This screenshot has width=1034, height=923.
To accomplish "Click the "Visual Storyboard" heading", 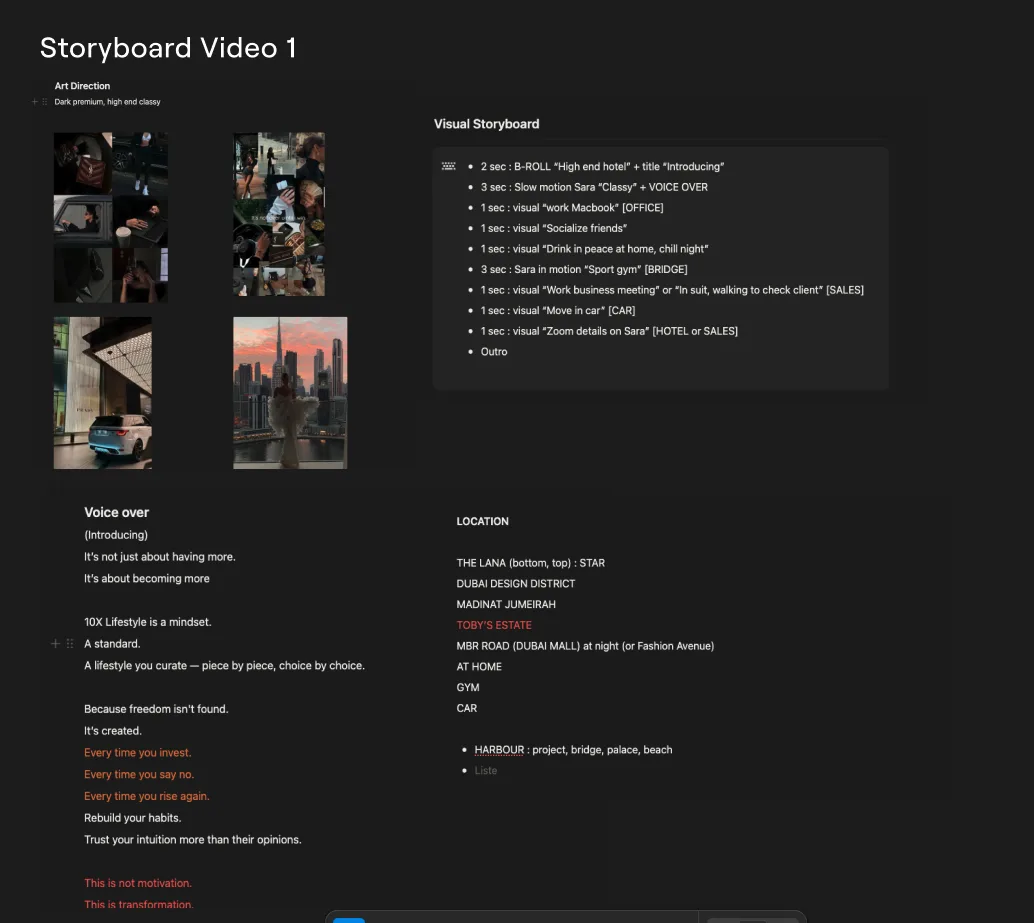I will click(x=486, y=124).
